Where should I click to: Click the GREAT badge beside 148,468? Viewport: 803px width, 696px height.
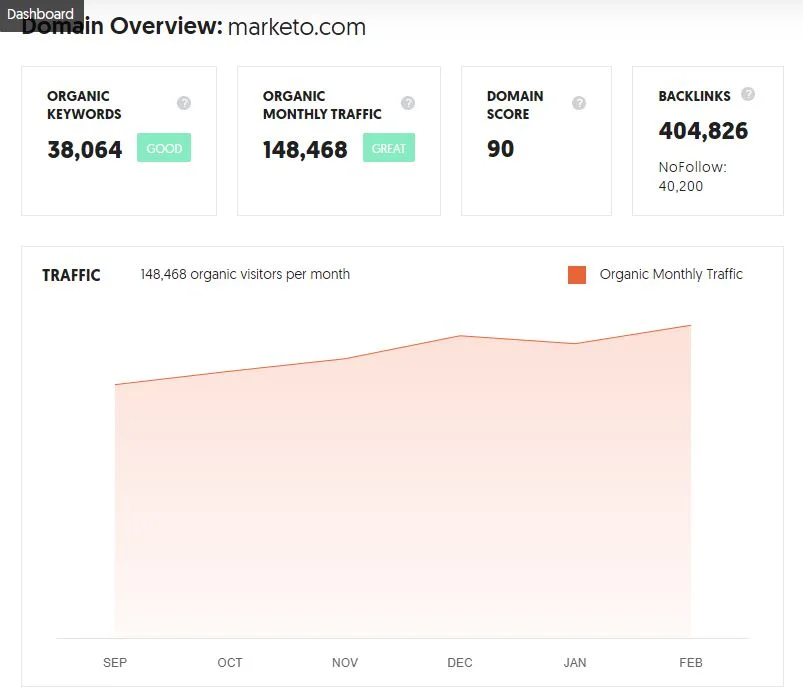pyautogui.click(x=389, y=147)
